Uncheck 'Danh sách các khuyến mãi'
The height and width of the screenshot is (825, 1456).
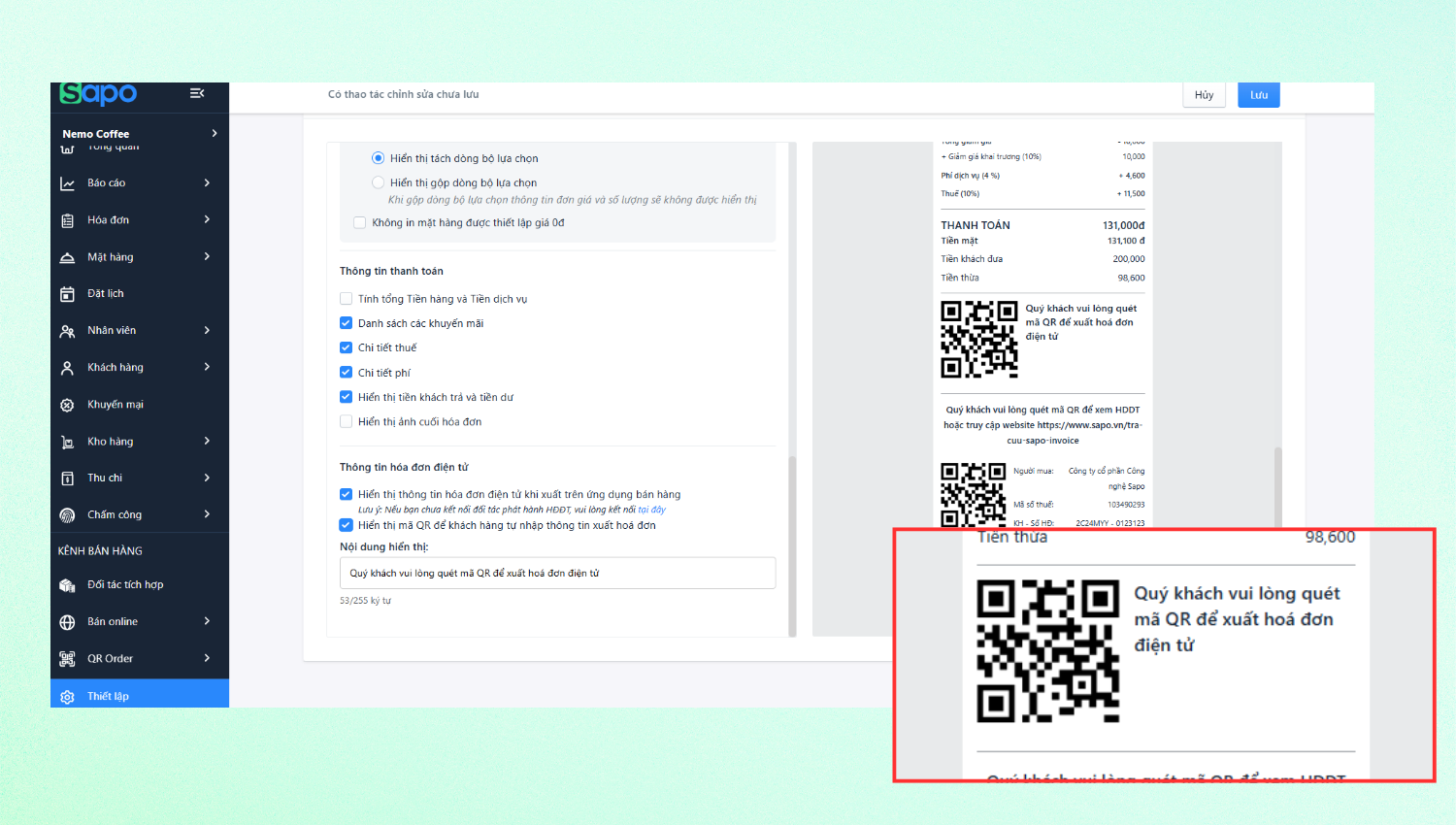click(x=346, y=323)
